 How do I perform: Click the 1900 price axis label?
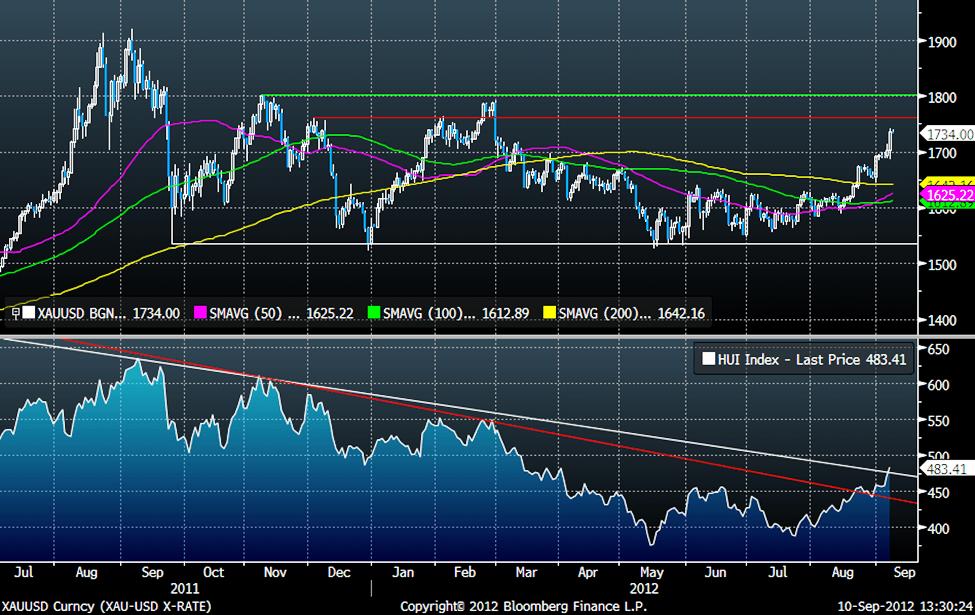[x=941, y=42]
